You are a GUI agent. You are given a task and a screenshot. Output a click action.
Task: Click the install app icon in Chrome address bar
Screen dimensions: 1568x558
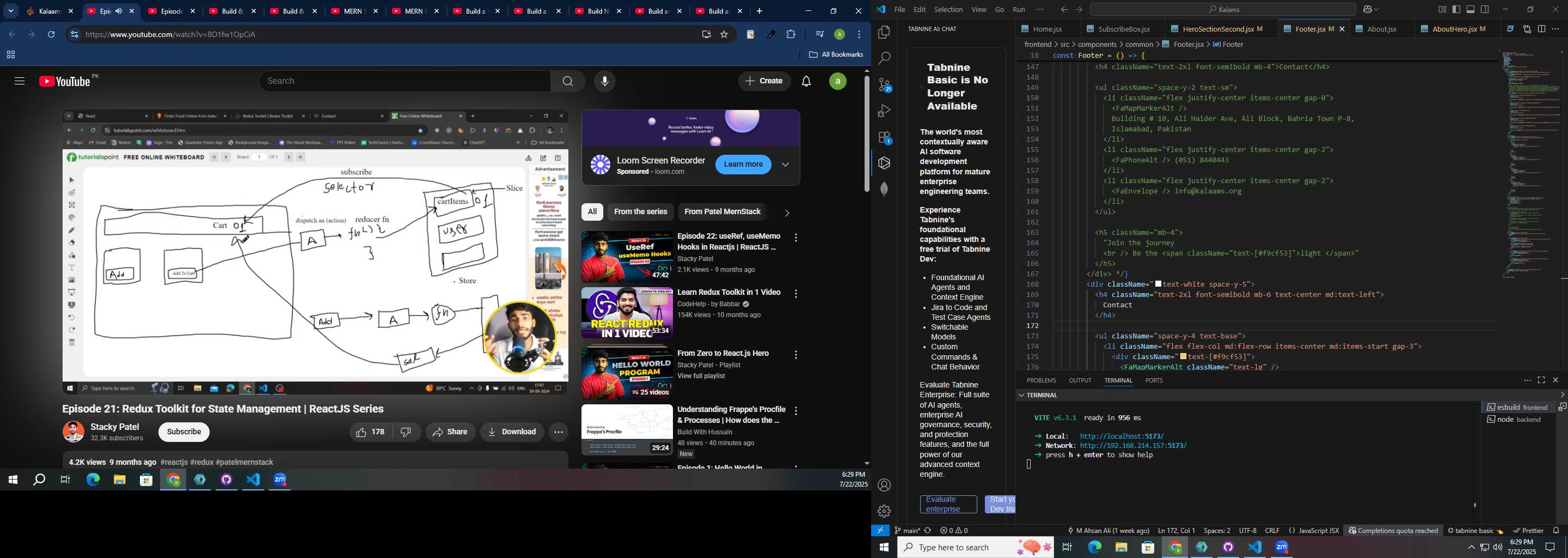pyautogui.click(x=706, y=35)
